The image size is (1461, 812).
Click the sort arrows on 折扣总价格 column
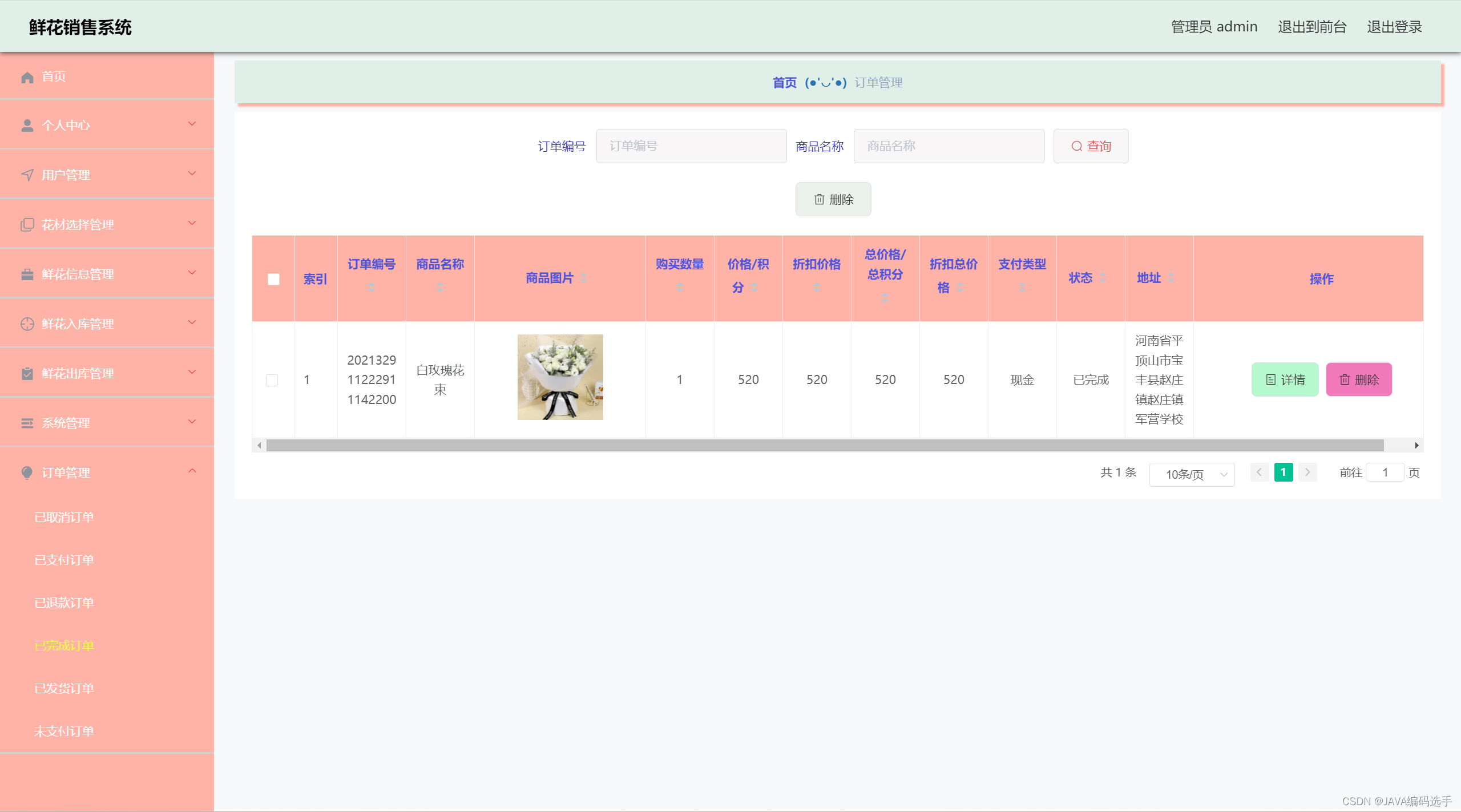point(960,288)
